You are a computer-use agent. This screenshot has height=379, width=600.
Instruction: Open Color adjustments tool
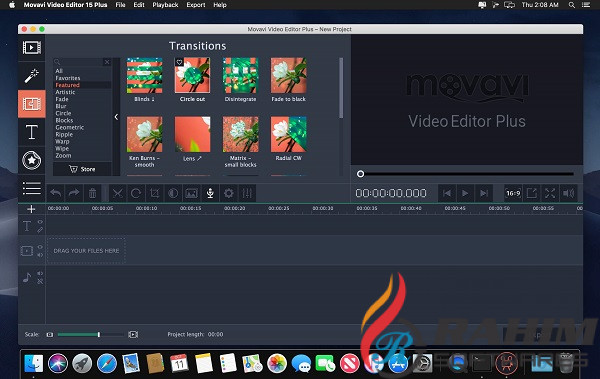pos(173,193)
